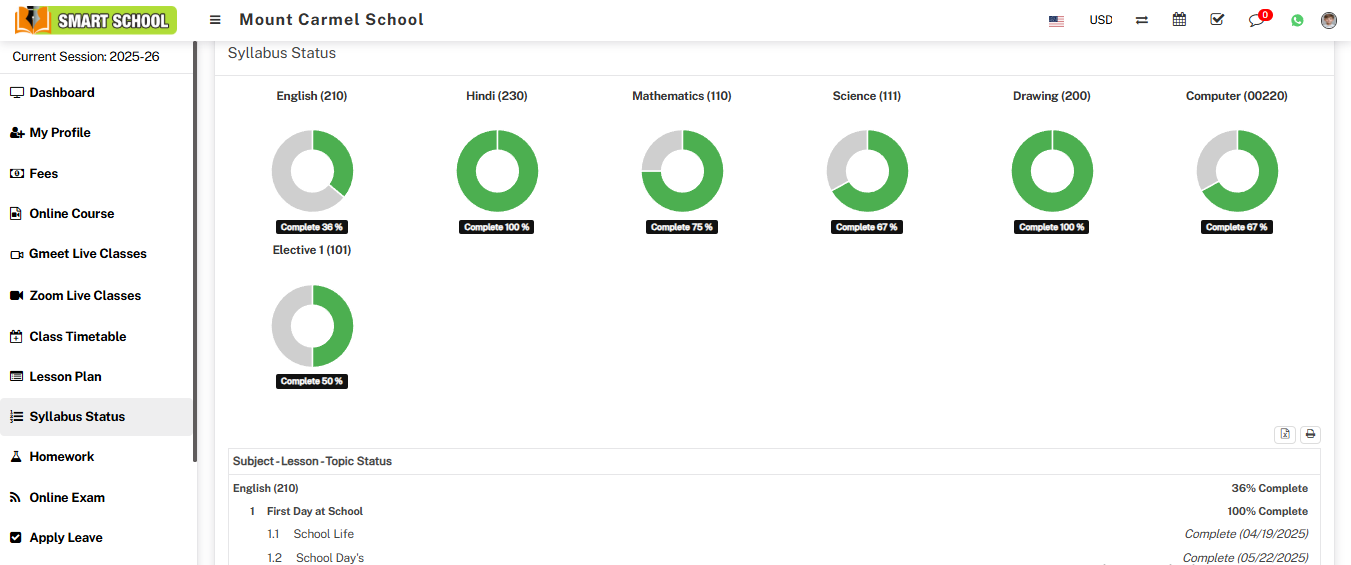The height and width of the screenshot is (565, 1351).
Task: Go to Dashboard in sidebar
Action: (62, 93)
